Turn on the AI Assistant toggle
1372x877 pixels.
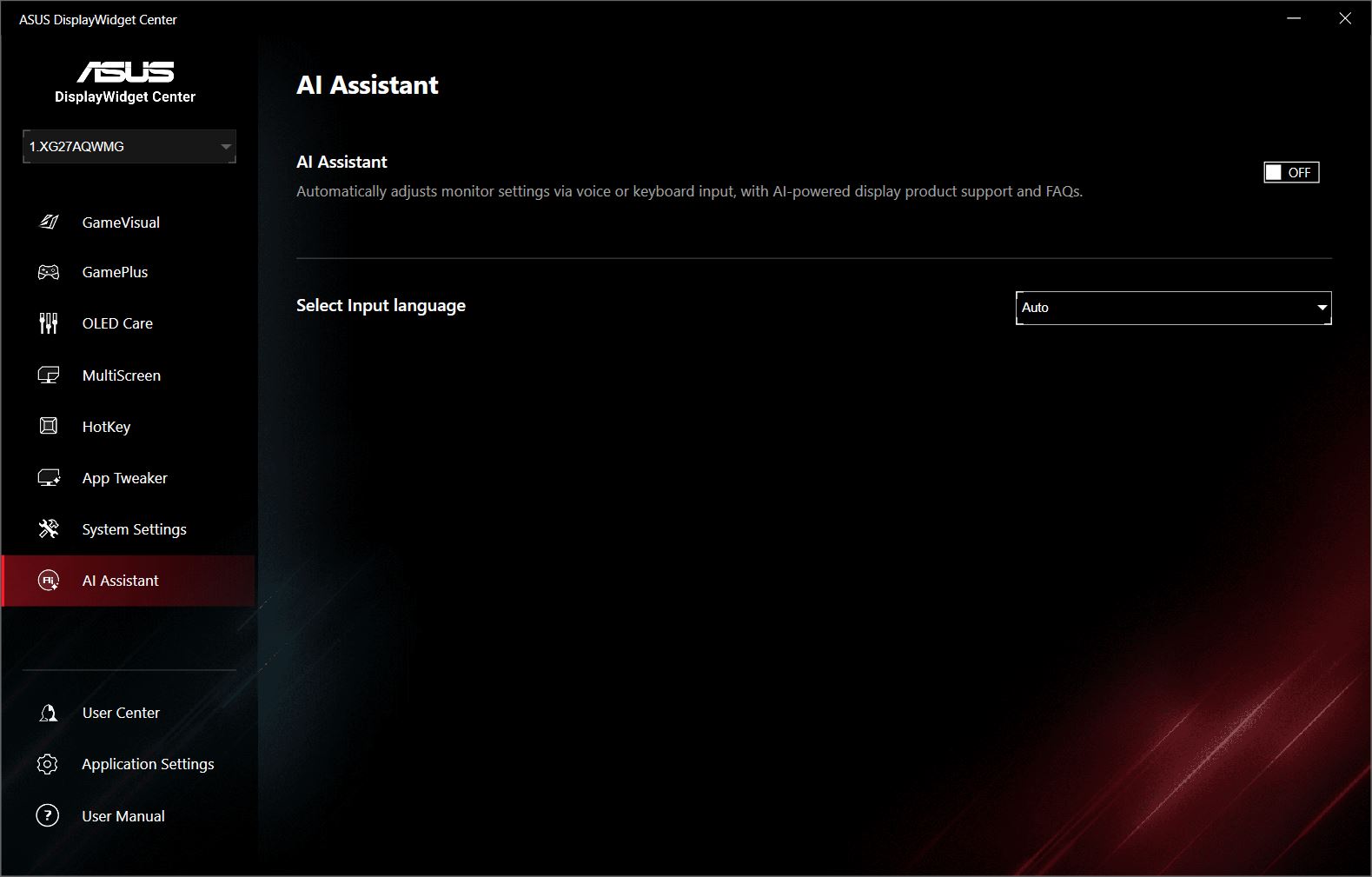(1291, 172)
